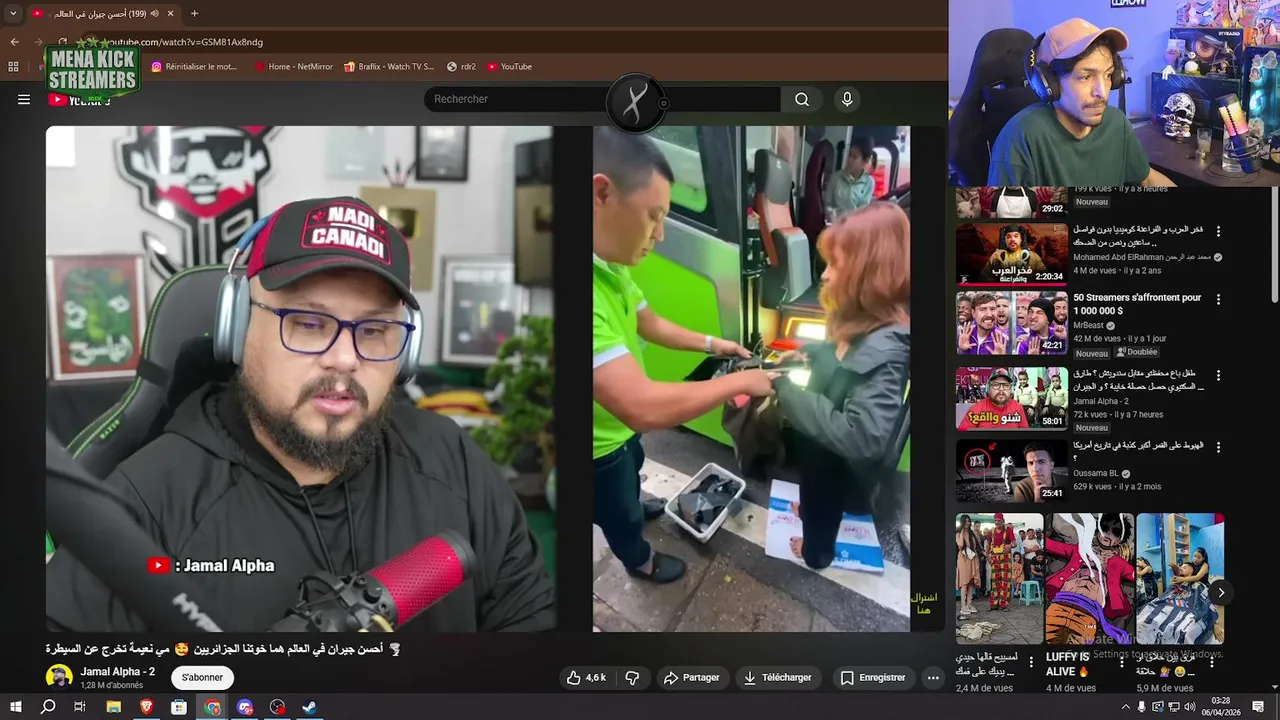The height and width of the screenshot is (720, 1280).
Task: Open Windows taskbar search
Action: point(48,707)
